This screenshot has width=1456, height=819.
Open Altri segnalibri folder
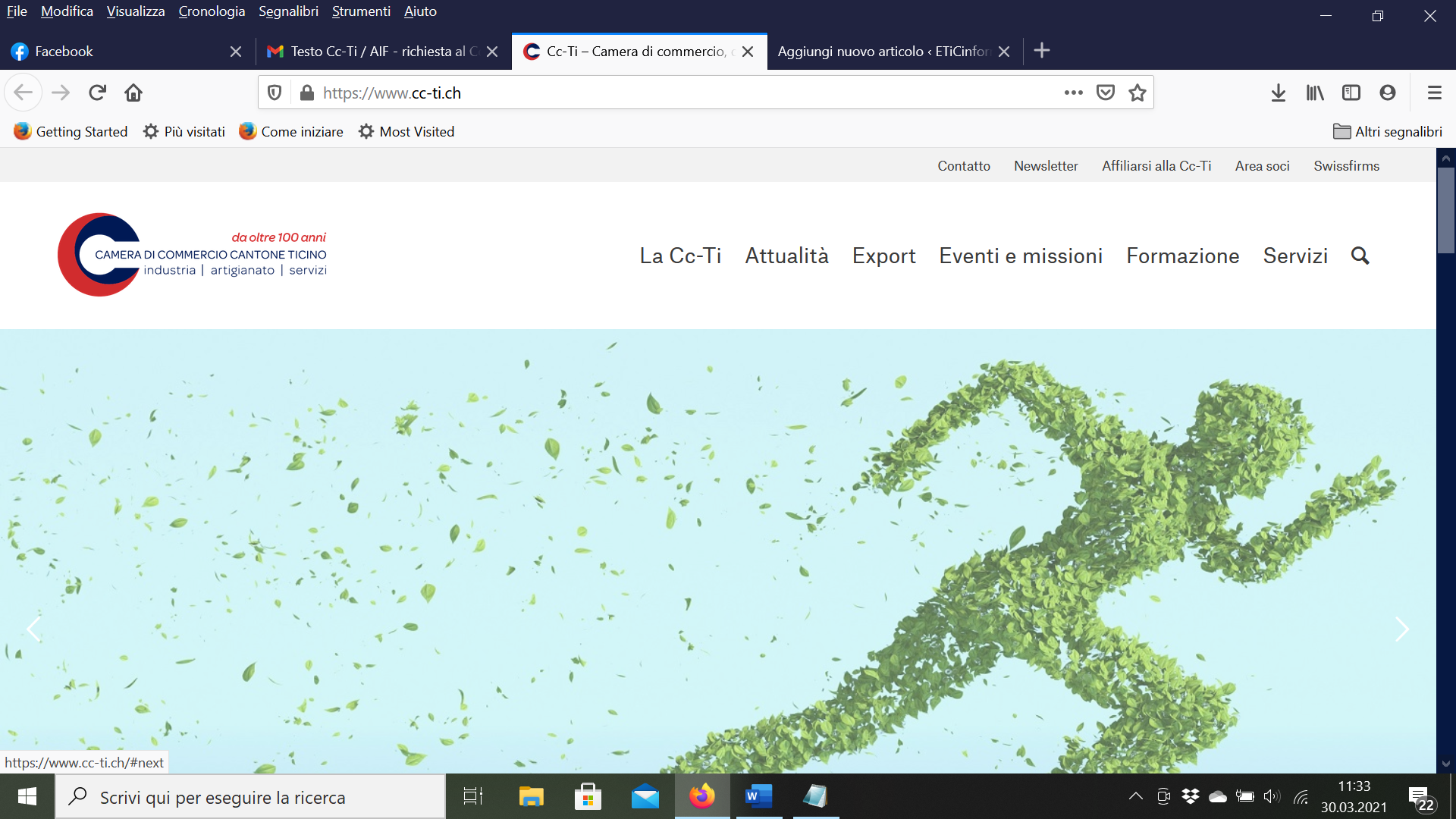[x=1388, y=131]
